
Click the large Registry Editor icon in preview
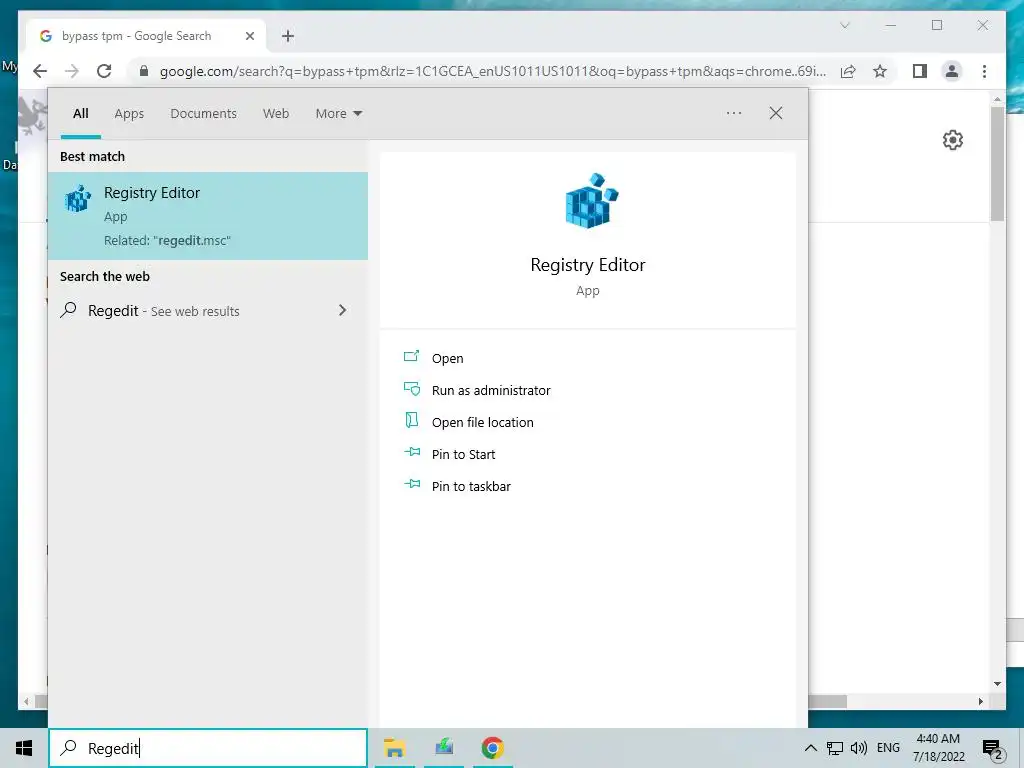click(591, 200)
